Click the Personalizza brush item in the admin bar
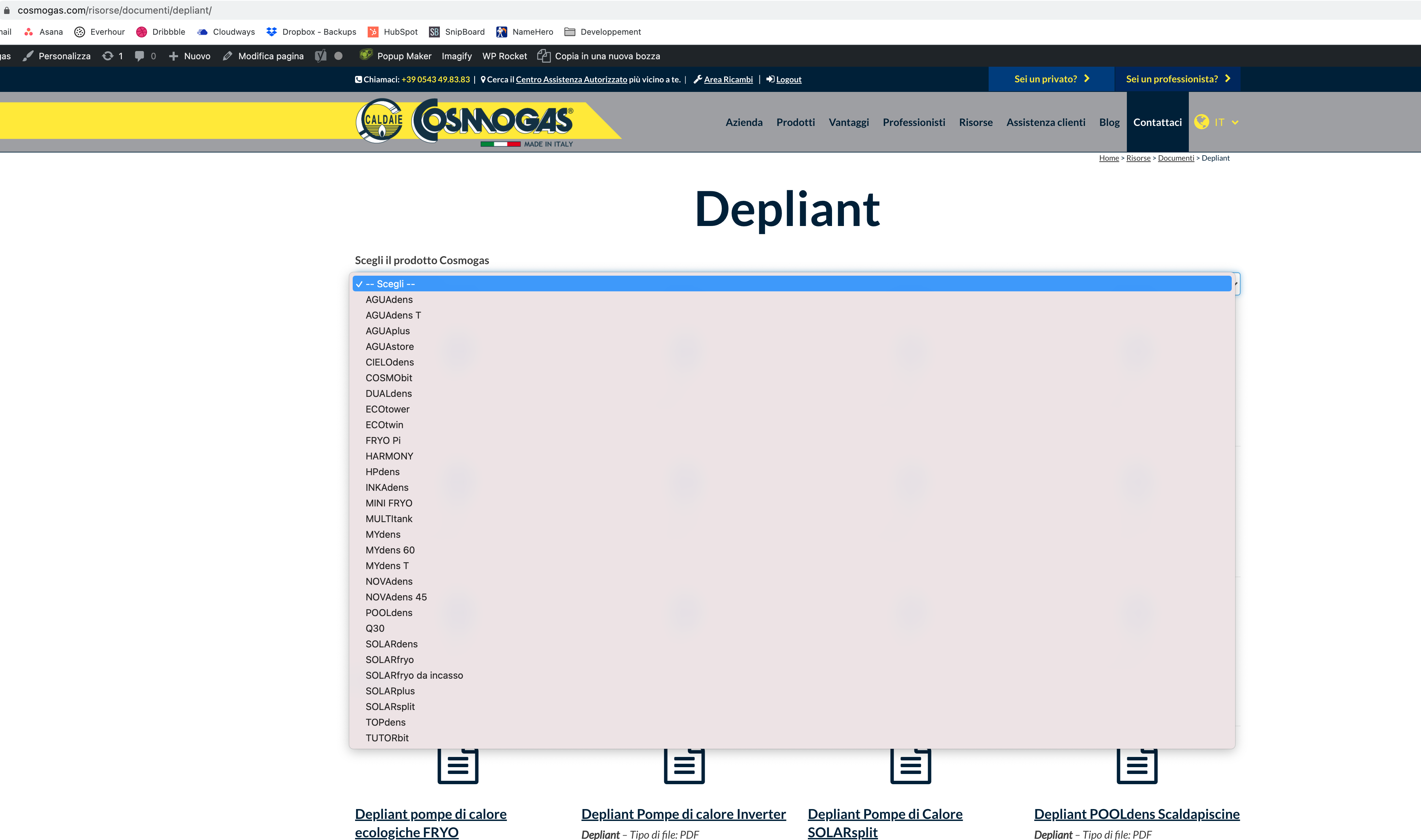1421x840 pixels. pos(57,56)
